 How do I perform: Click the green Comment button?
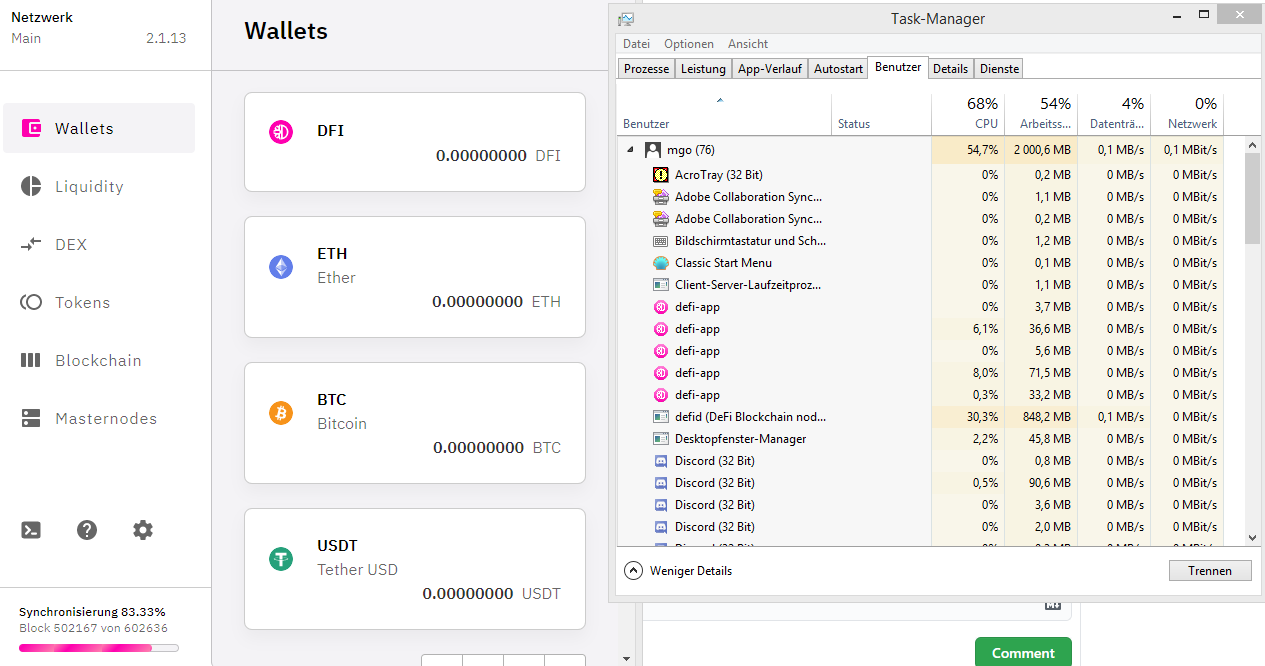(x=1023, y=652)
